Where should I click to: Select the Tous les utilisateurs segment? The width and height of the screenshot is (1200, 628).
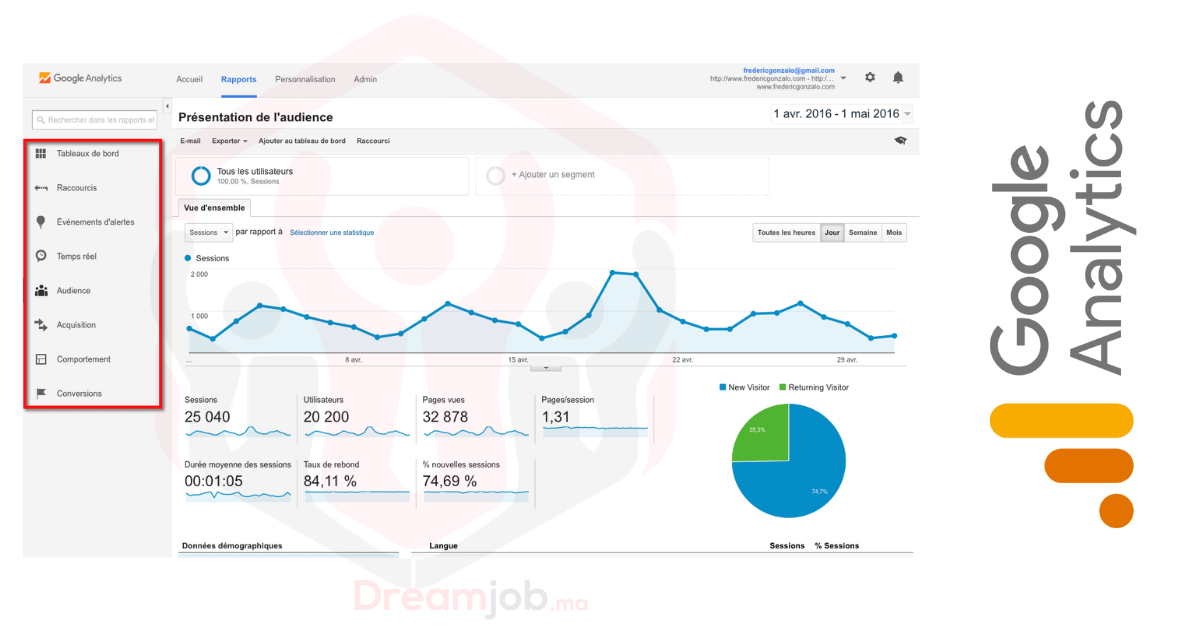321,176
